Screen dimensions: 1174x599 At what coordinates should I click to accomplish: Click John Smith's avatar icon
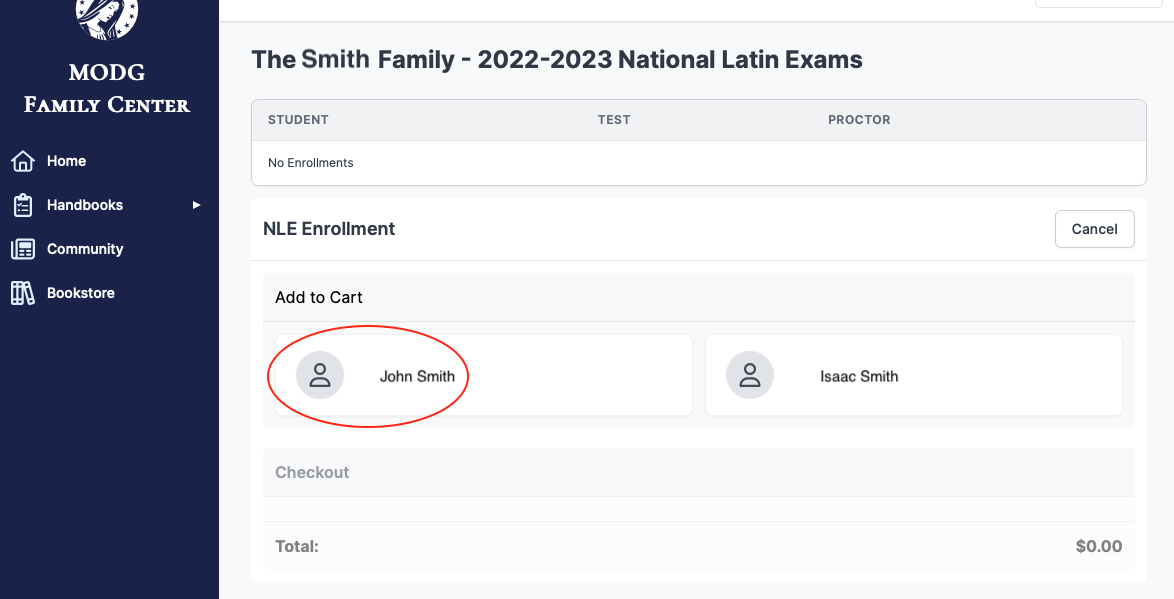point(320,375)
